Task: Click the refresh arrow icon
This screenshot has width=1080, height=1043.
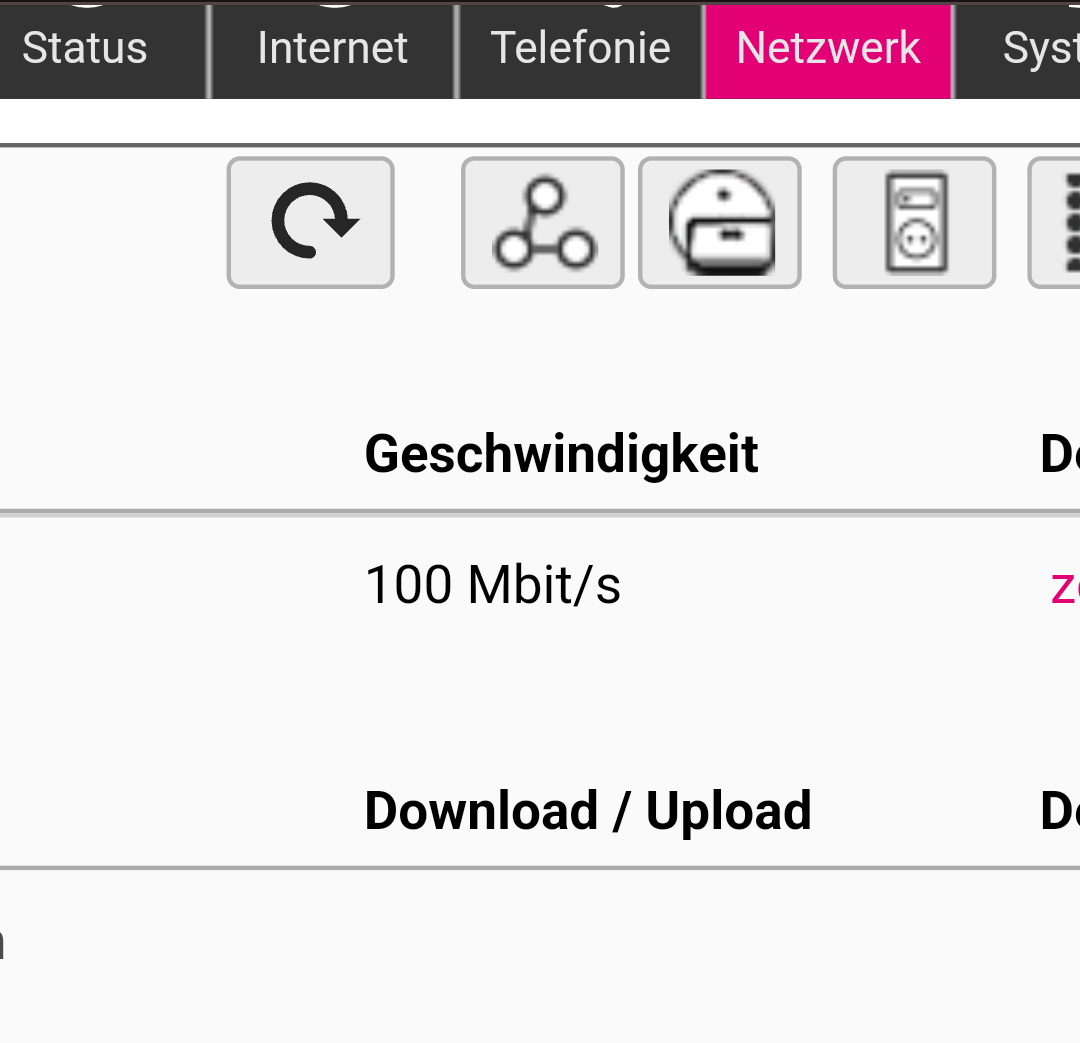Action: click(311, 222)
